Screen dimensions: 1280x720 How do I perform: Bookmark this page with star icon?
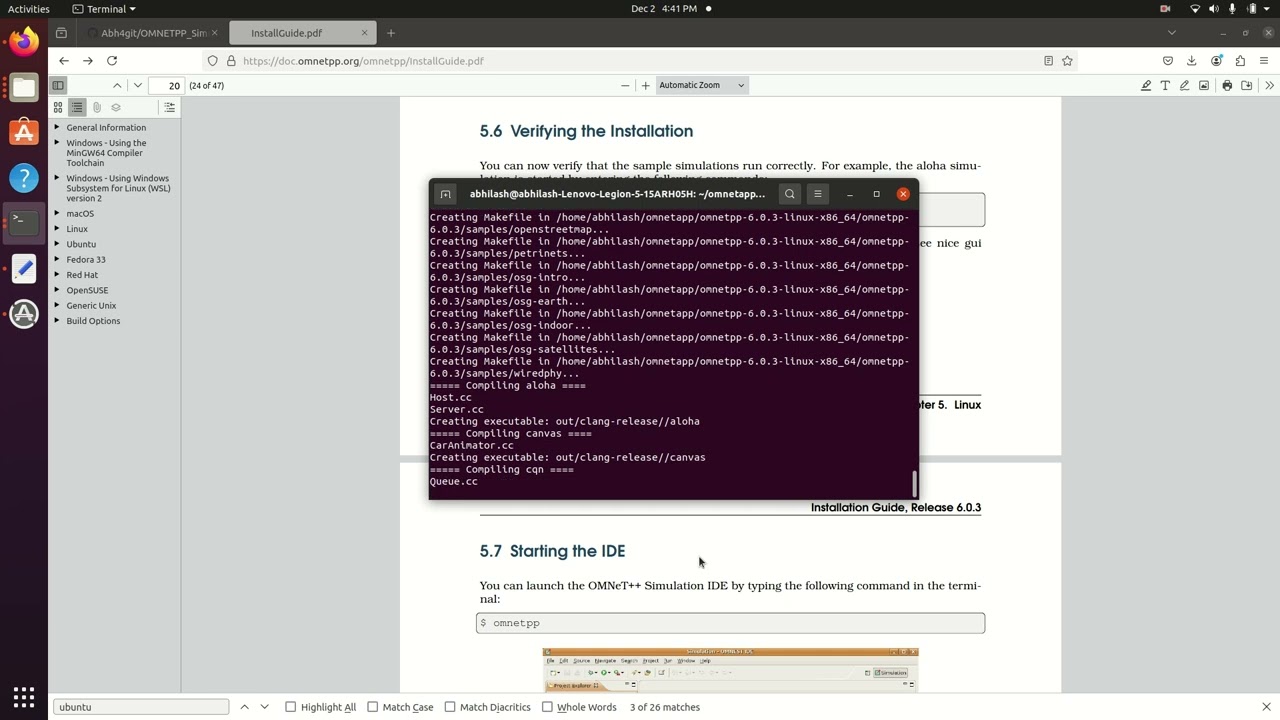[1067, 61]
